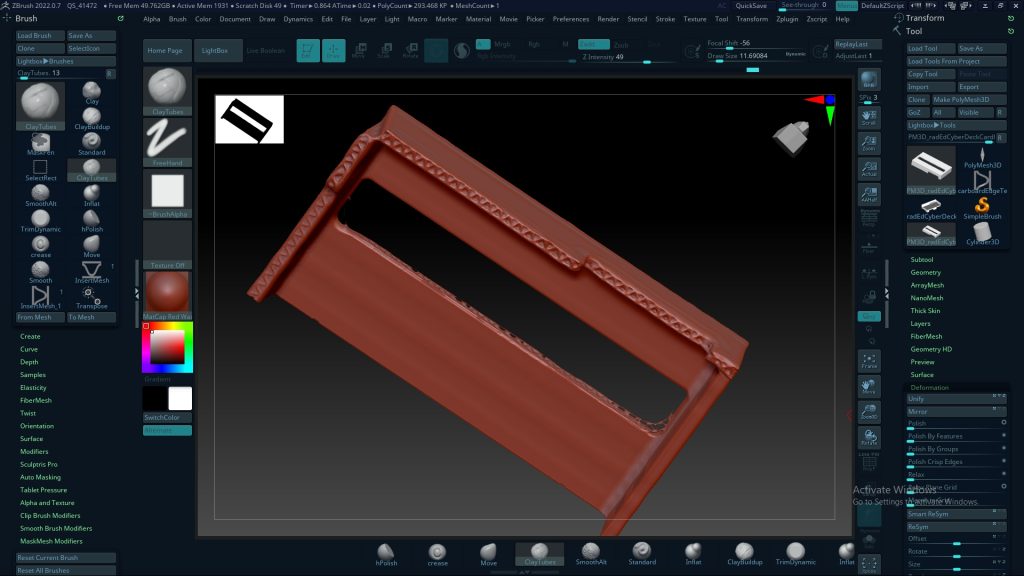Toggle the Unify deformation button
Screen dimensions: 1024x576
coord(956,398)
